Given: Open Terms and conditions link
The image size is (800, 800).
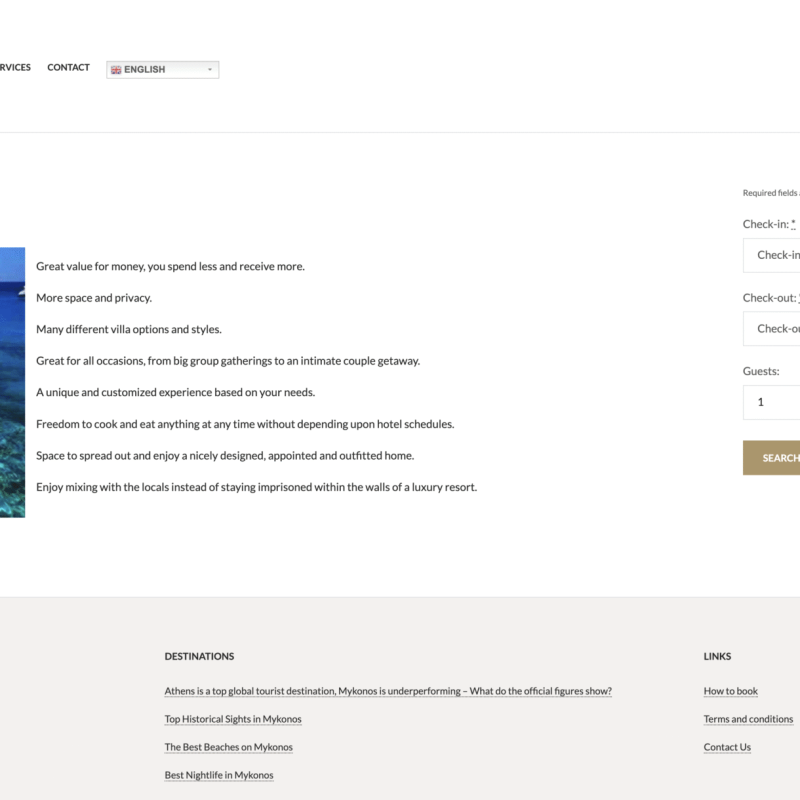Looking at the screenshot, I should (x=748, y=719).
